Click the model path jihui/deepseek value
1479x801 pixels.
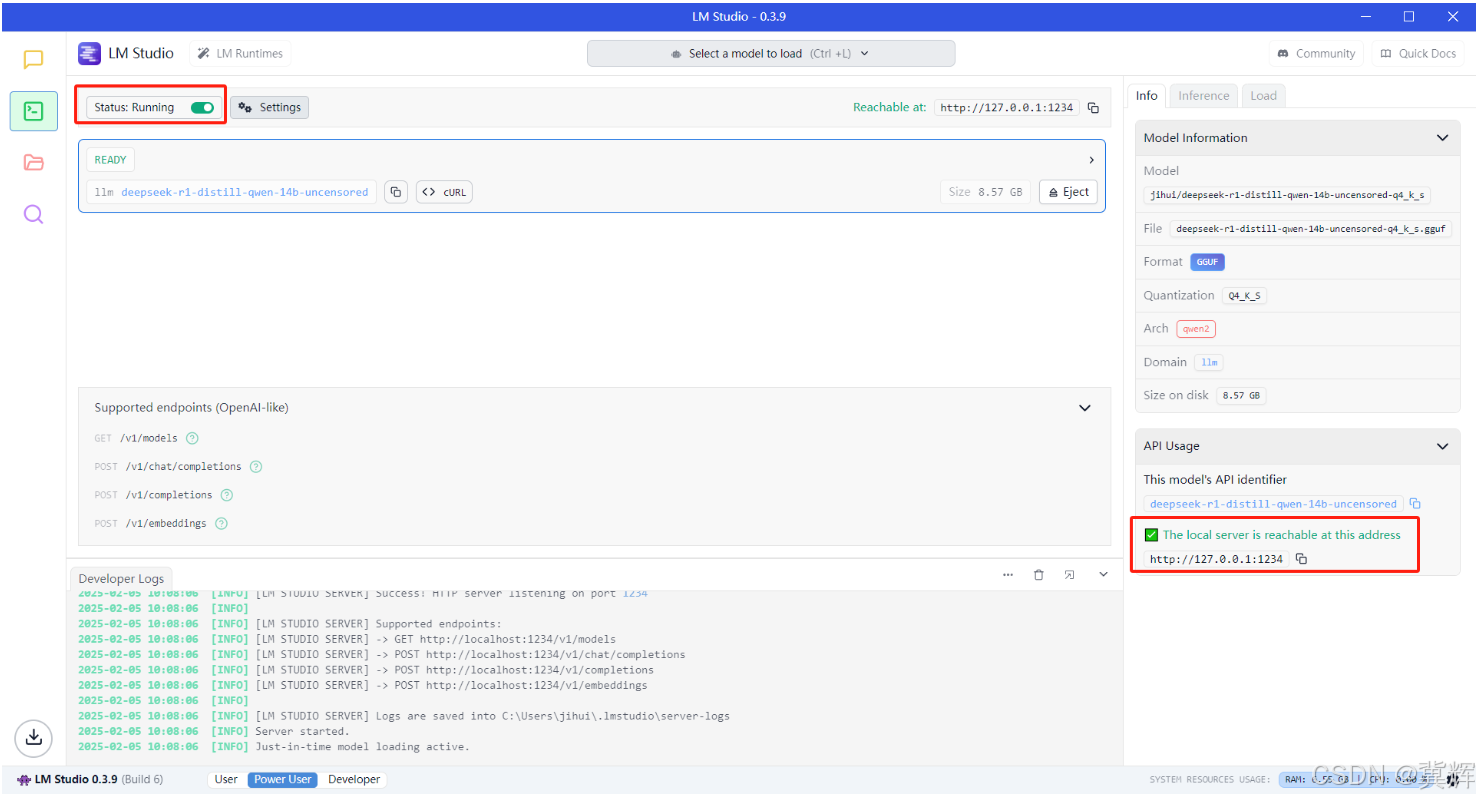coord(1287,195)
